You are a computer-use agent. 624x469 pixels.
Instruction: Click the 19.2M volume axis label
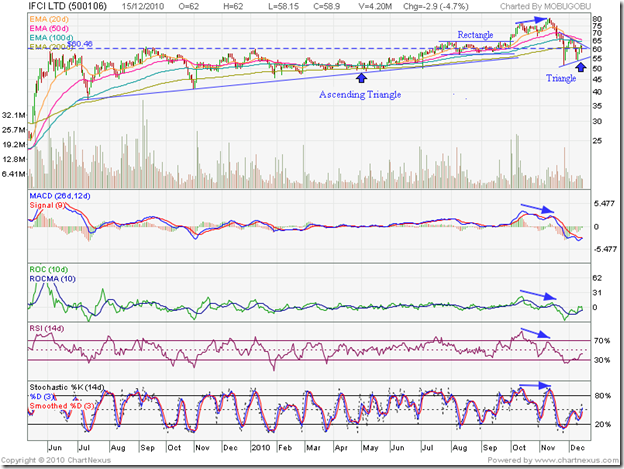click(14, 144)
